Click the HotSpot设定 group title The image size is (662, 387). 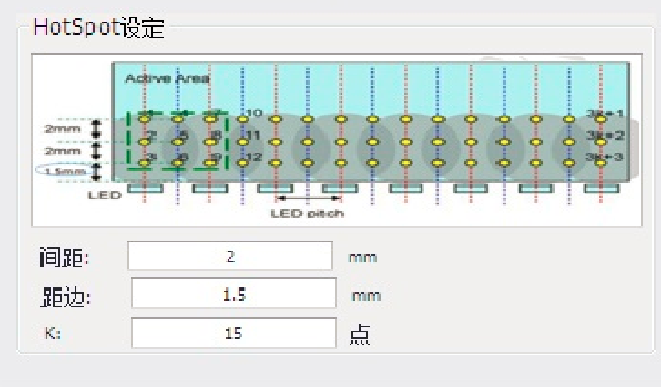pos(99,27)
